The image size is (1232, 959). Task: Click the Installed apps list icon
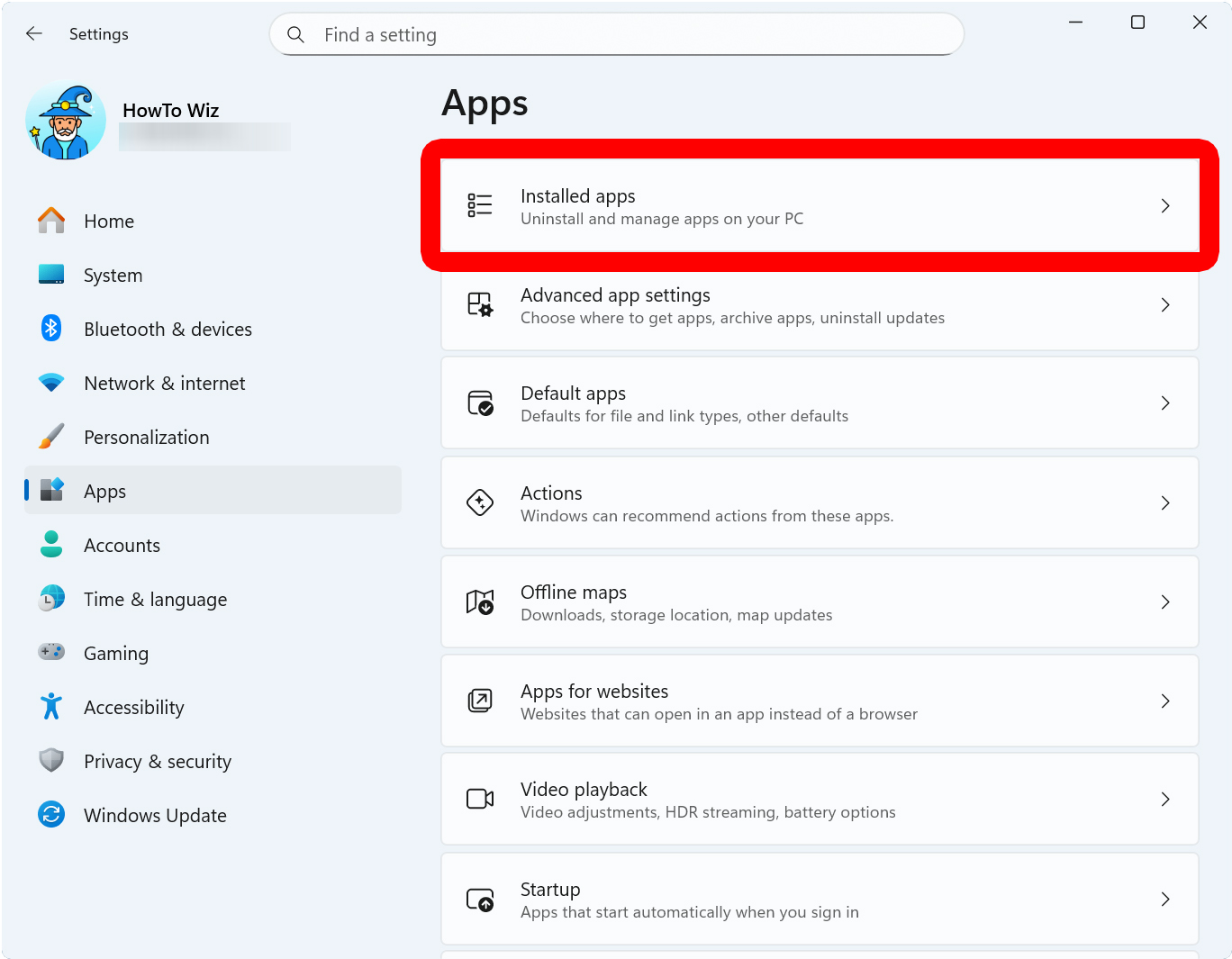point(480,206)
